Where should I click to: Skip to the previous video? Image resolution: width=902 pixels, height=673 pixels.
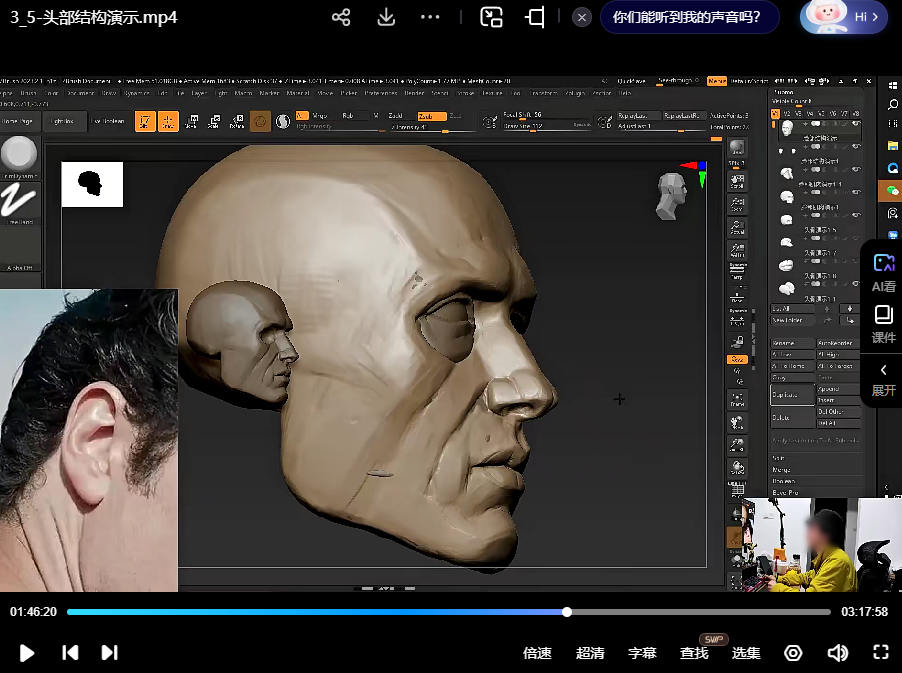(70, 653)
